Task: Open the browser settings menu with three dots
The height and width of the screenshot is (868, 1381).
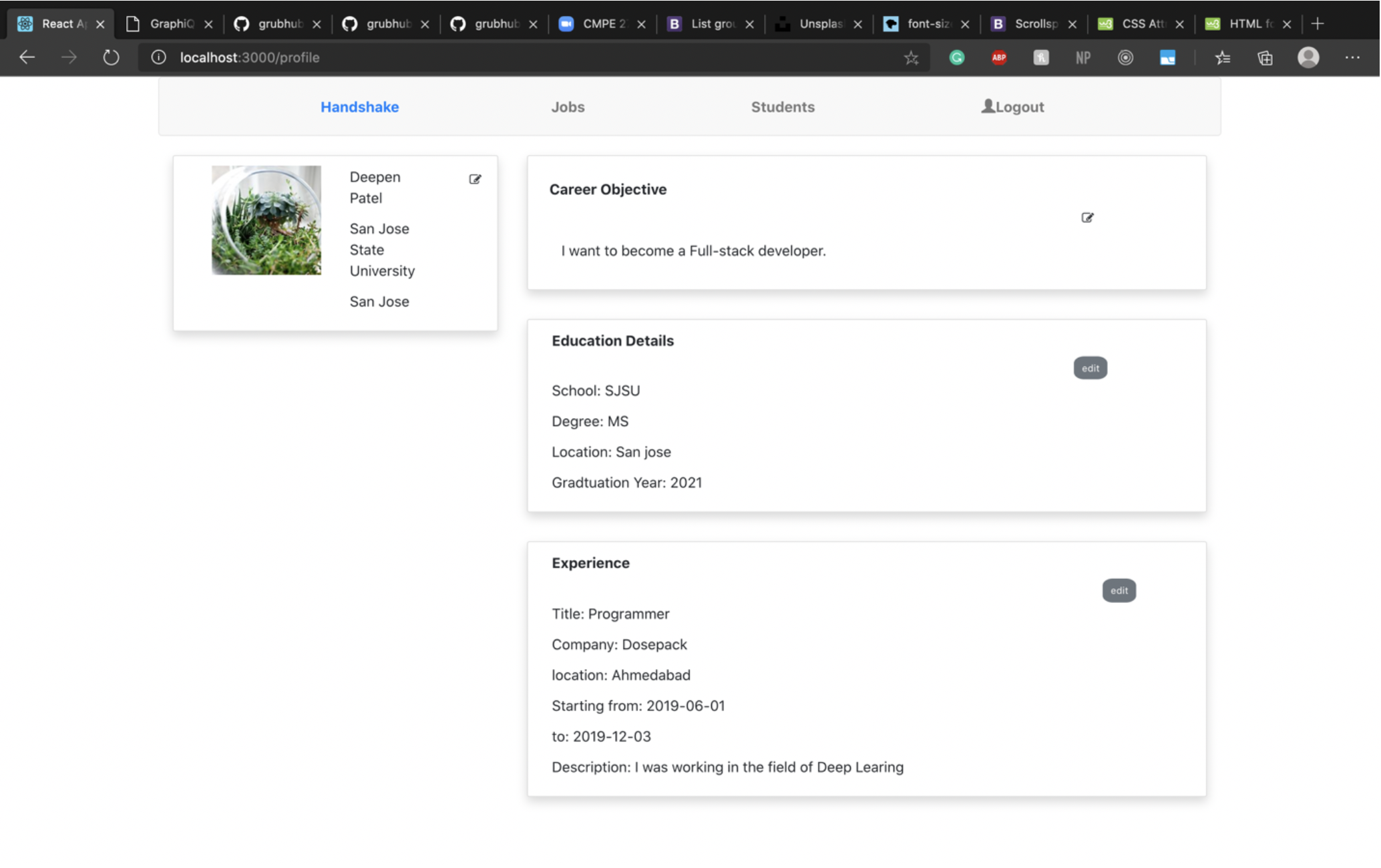Action: click(1352, 57)
